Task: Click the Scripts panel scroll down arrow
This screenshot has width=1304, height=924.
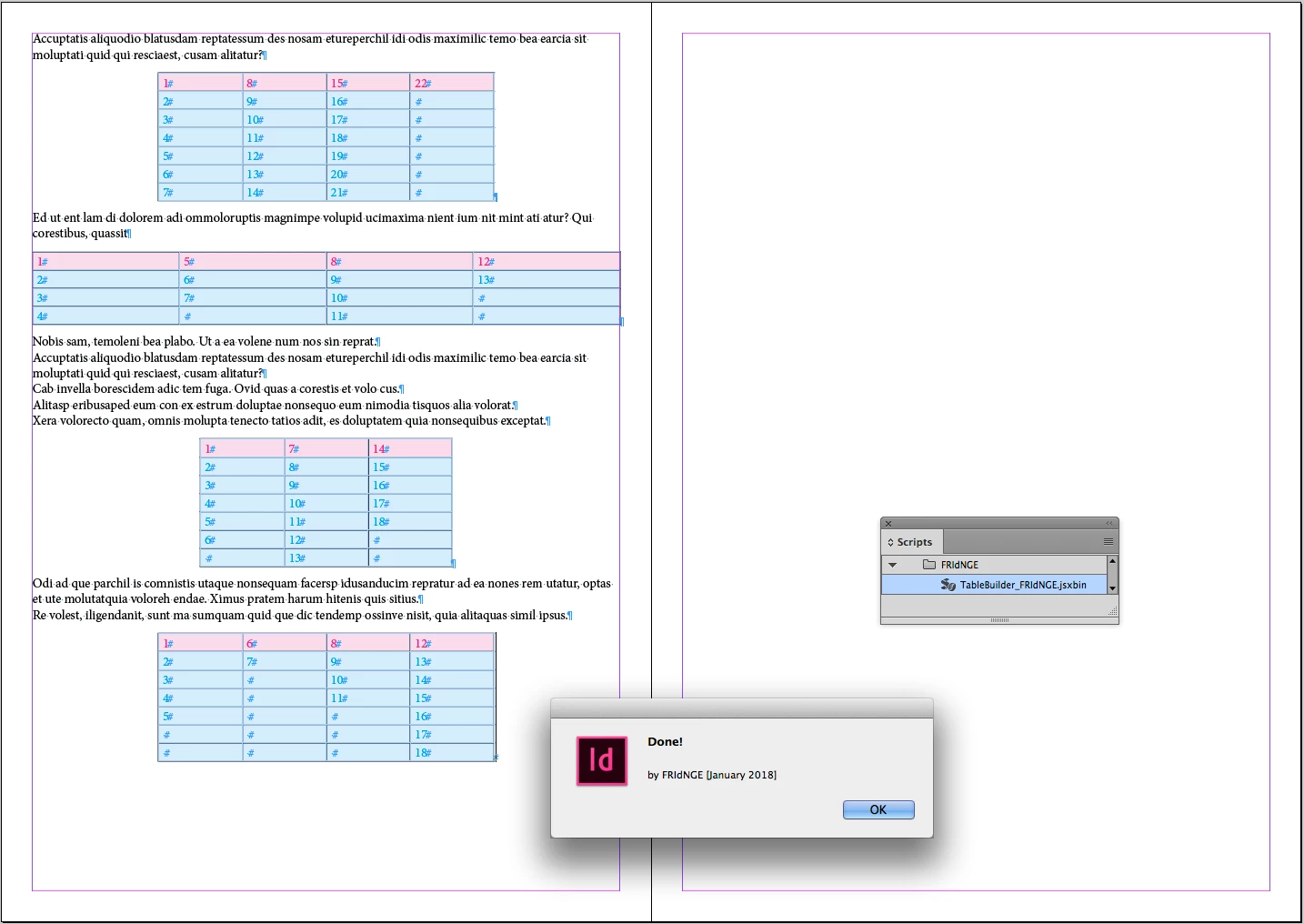Action: tap(1112, 588)
